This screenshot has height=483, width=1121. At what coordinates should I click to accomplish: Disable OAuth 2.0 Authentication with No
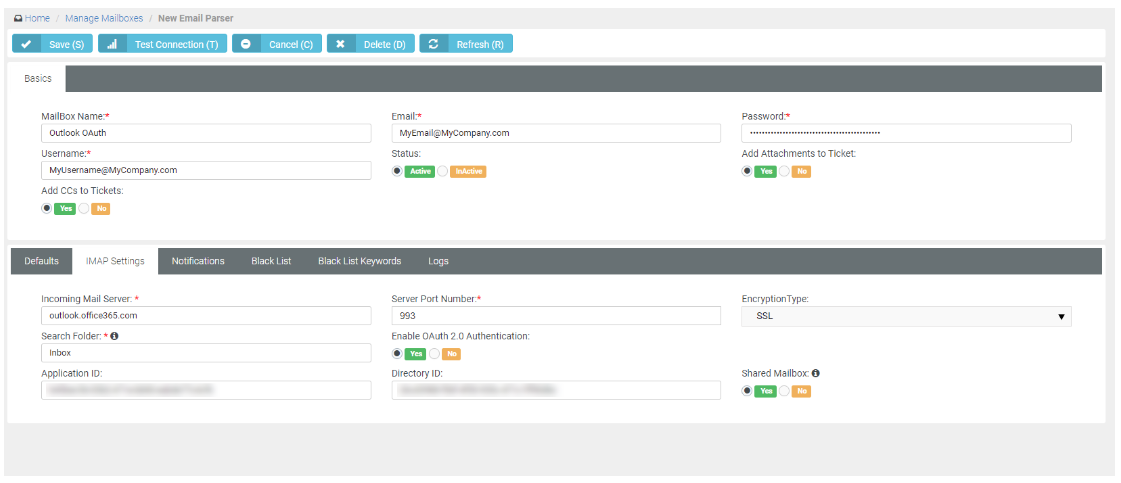(x=435, y=354)
